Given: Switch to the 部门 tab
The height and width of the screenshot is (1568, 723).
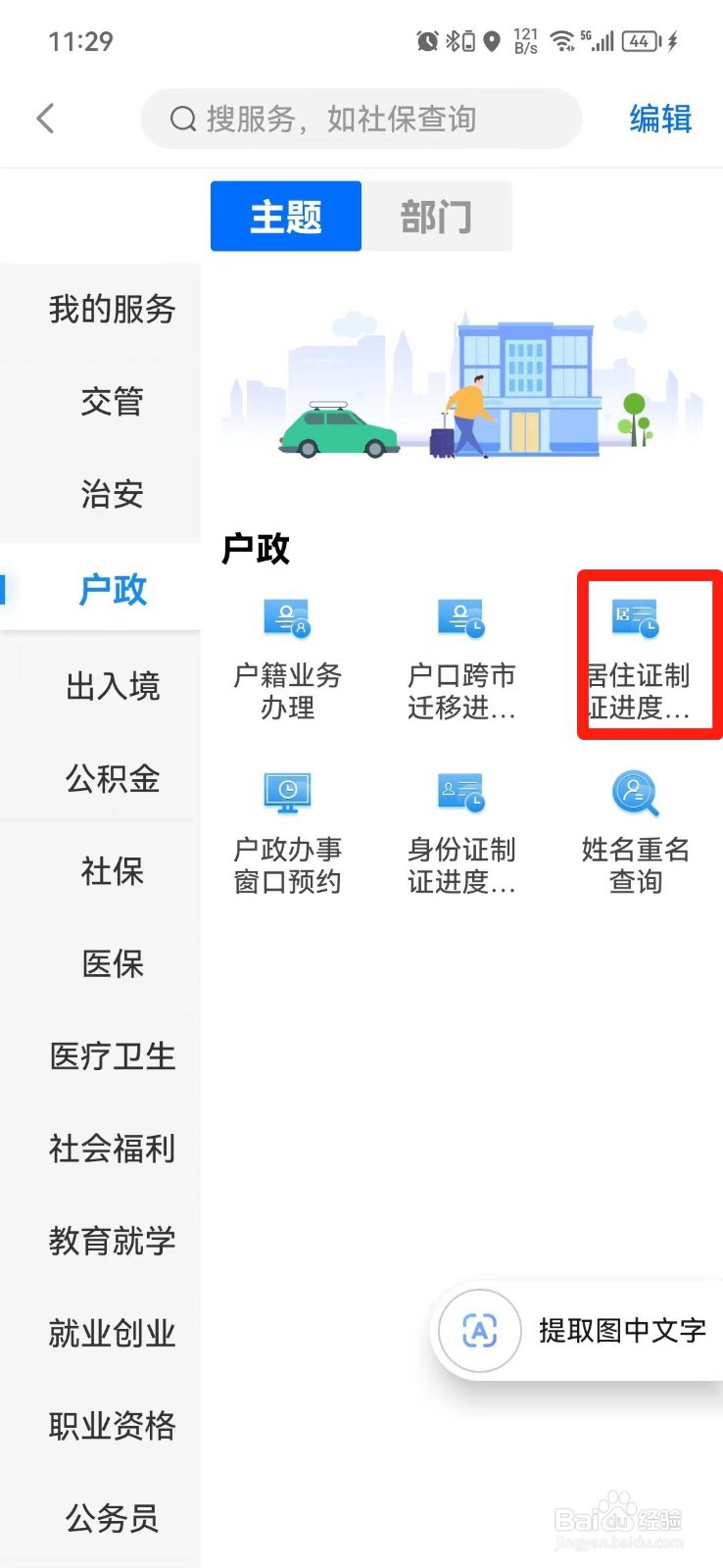Looking at the screenshot, I should [x=437, y=216].
